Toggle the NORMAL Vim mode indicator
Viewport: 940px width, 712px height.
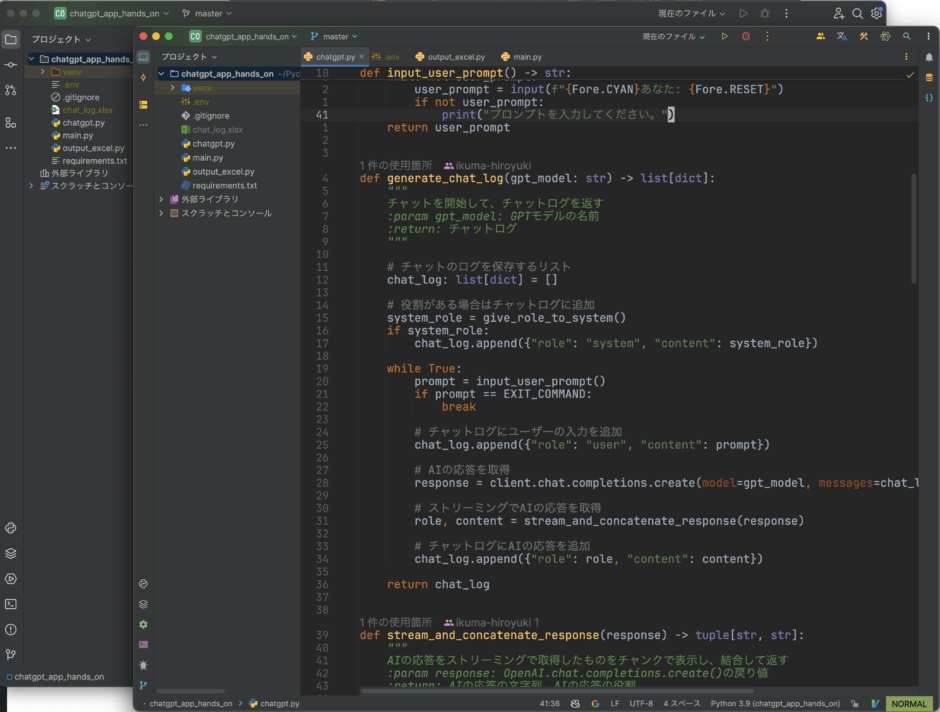908,703
